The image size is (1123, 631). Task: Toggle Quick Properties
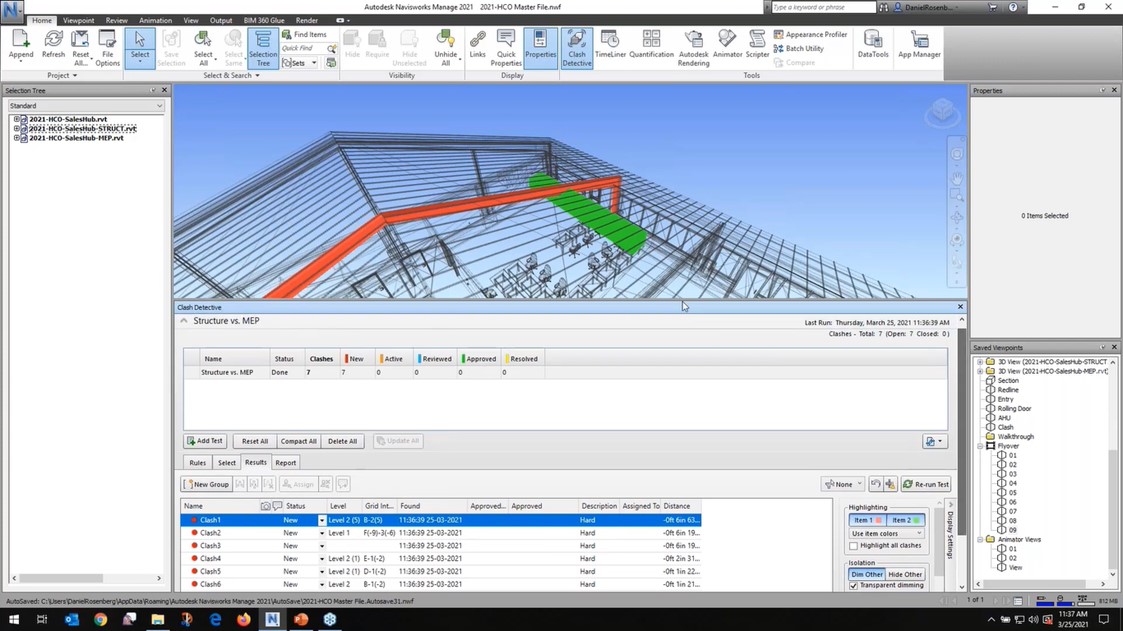(506, 48)
